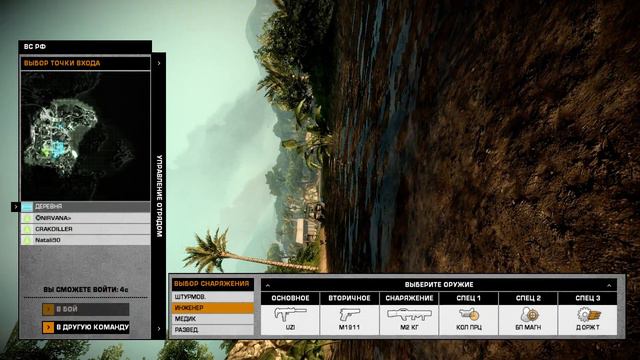Image resolution: width=640 pixels, height=360 pixels.
Task: Select the M1911 secondary pistol icon
Action: pyautogui.click(x=349, y=315)
